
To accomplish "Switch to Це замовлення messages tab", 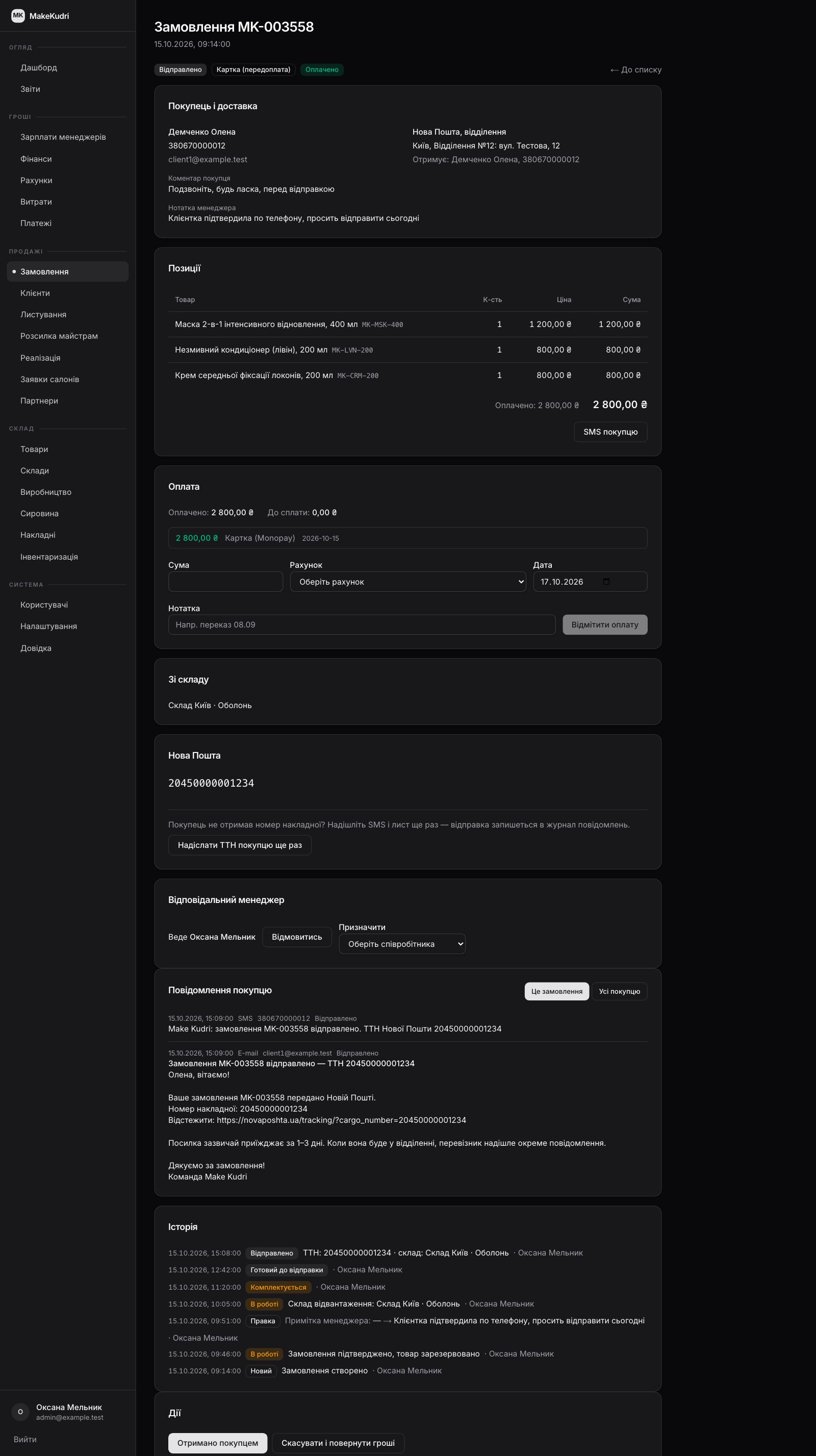I will coord(556,991).
